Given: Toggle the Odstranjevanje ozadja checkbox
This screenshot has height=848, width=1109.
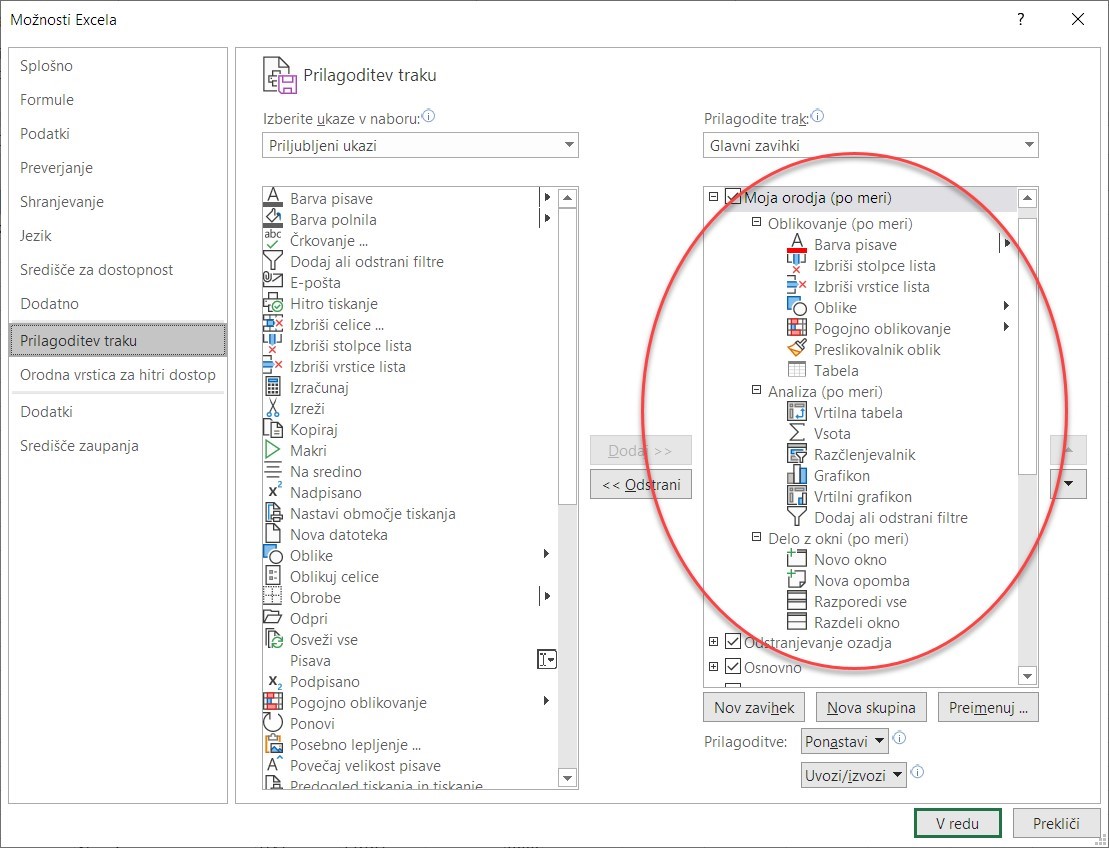Looking at the screenshot, I should point(733,642).
